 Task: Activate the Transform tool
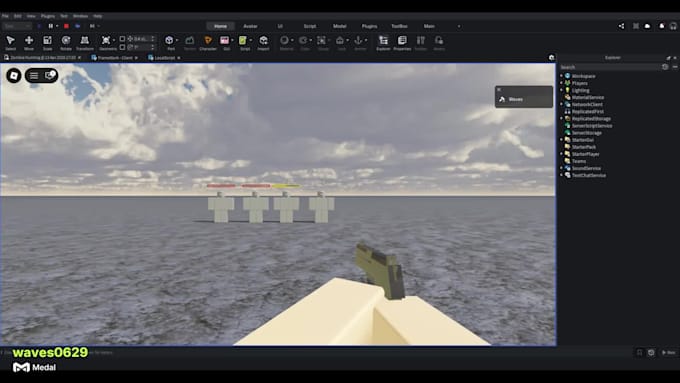click(x=85, y=43)
